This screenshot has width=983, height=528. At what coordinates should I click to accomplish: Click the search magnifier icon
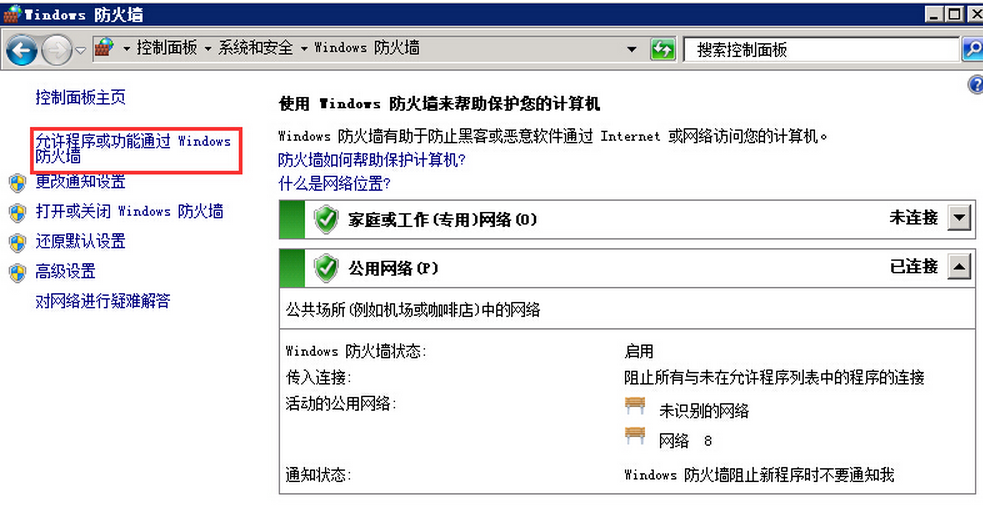pos(971,49)
